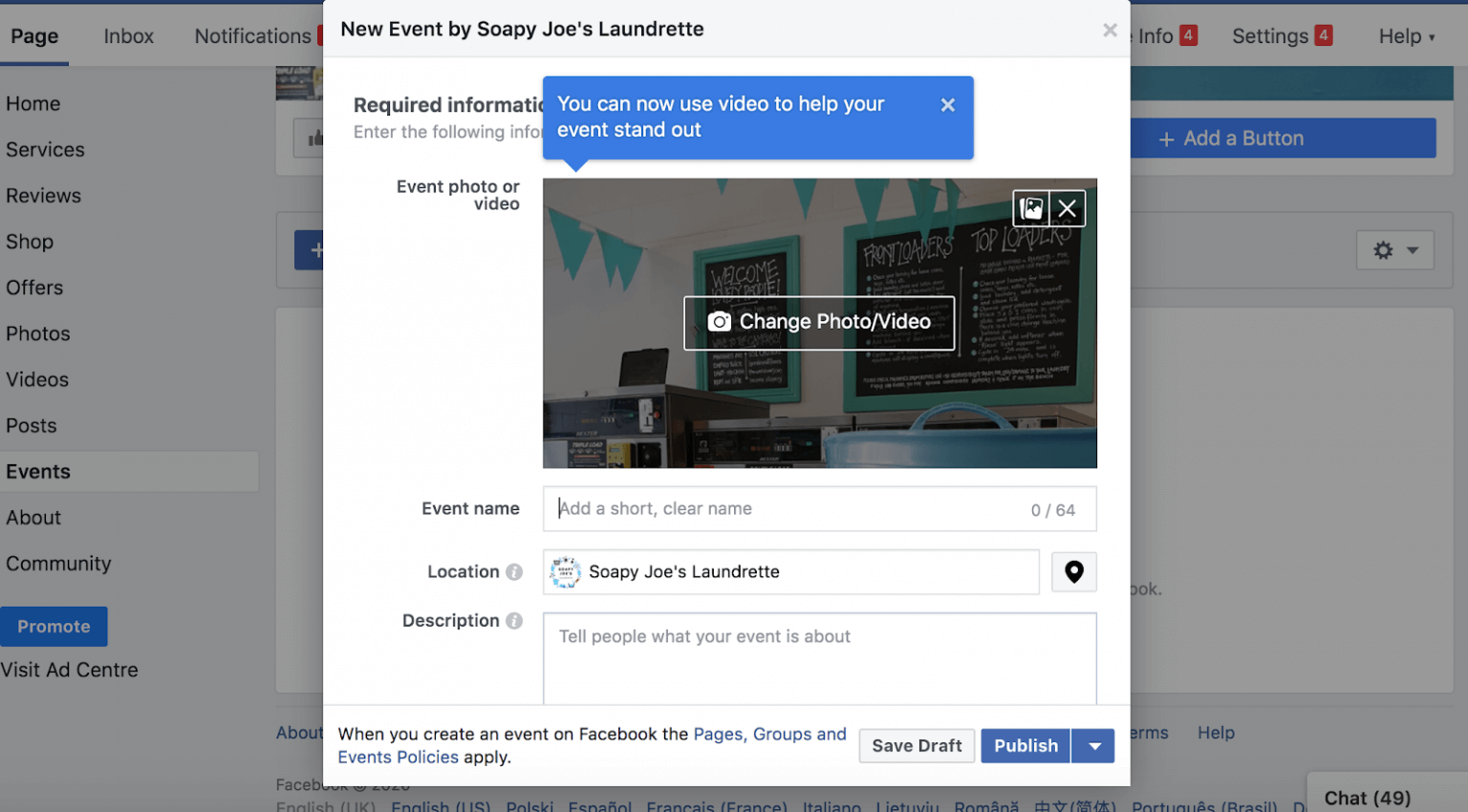Select Italiano language link
The width and height of the screenshot is (1468, 812).
pos(831,806)
